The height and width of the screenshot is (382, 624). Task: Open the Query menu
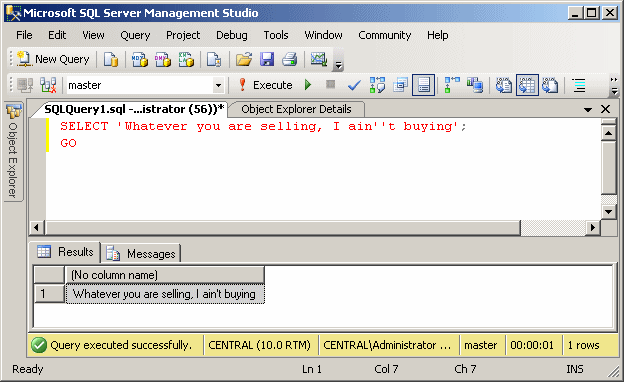(135, 35)
